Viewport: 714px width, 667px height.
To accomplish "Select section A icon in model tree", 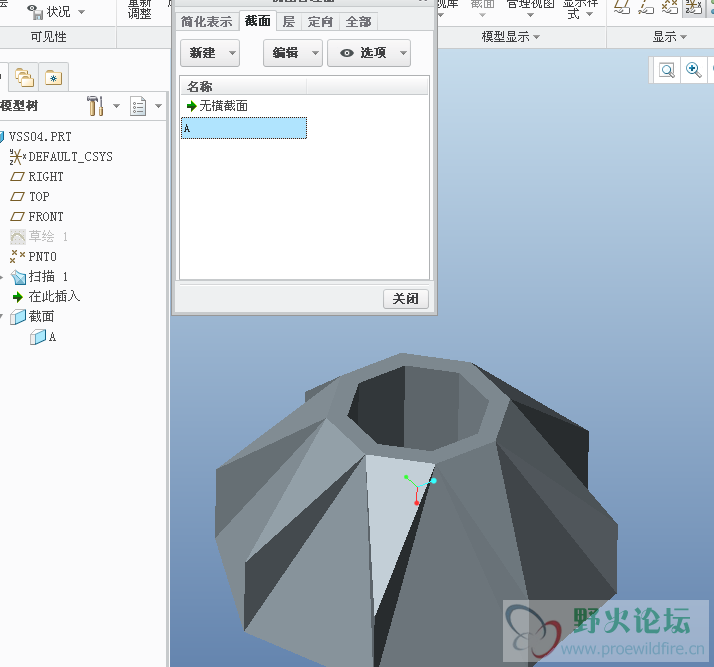I will pyautogui.click(x=38, y=337).
